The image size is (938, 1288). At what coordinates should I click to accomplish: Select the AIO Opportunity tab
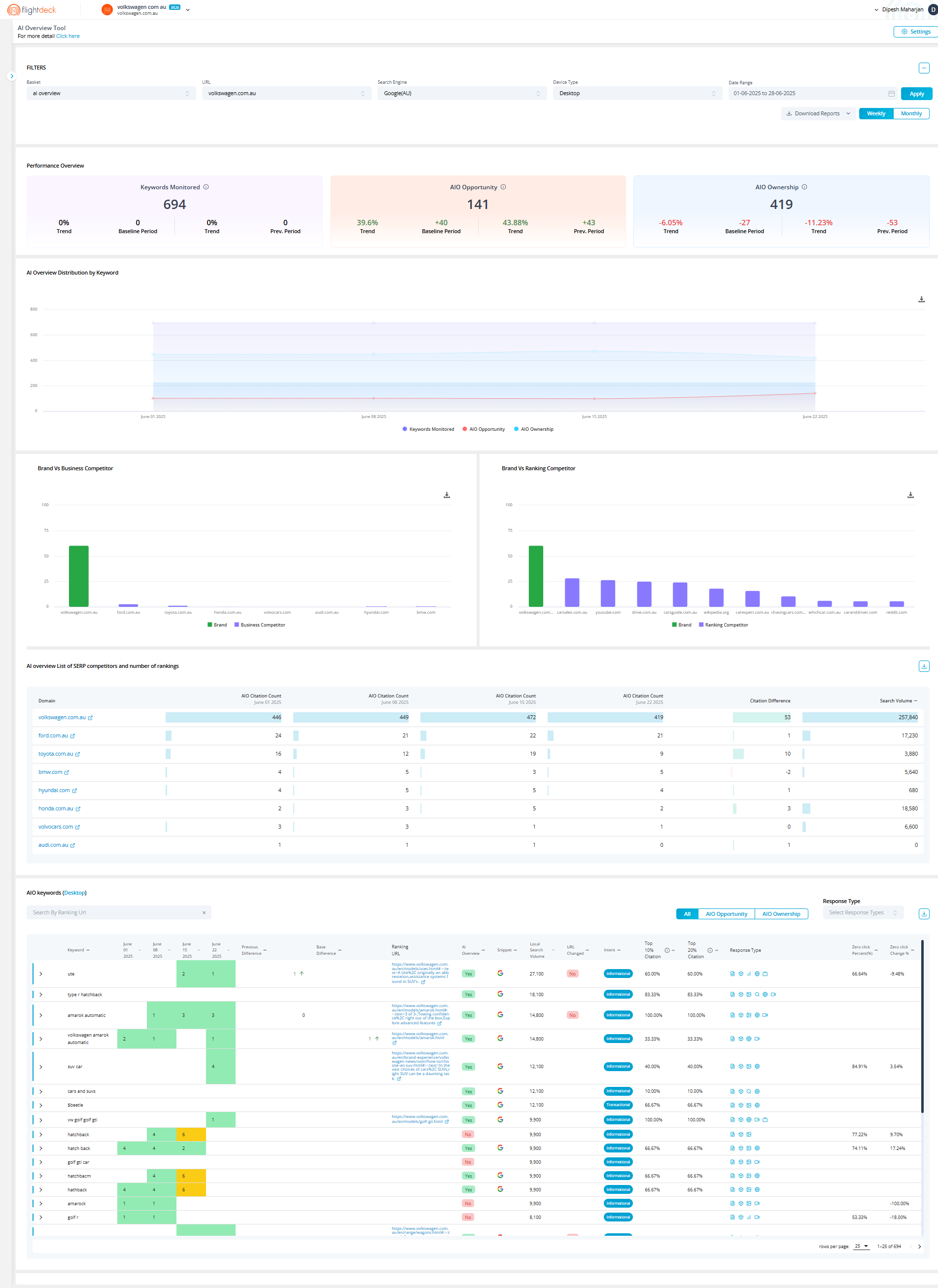point(726,914)
